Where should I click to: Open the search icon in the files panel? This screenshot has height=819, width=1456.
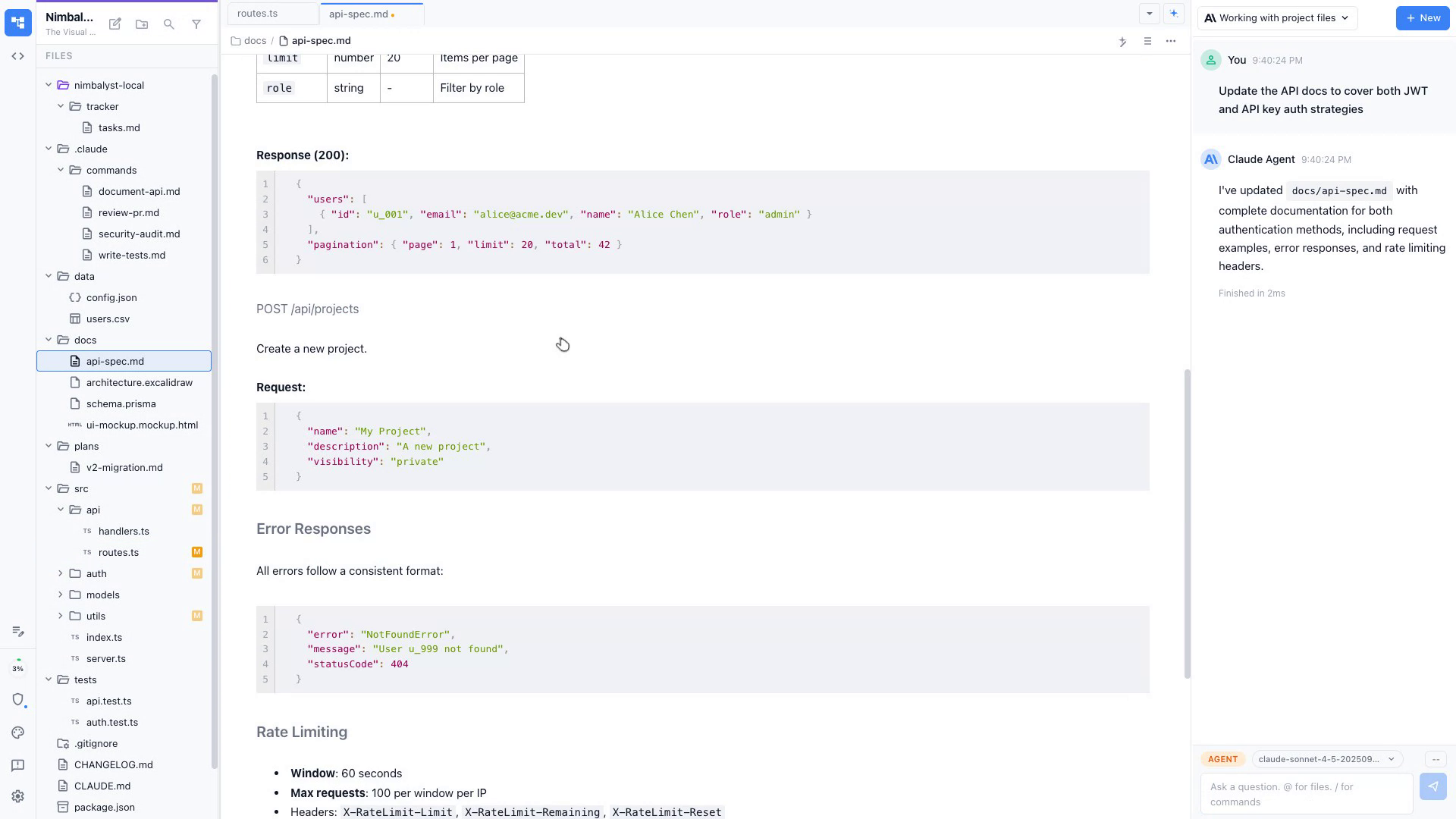pos(169,24)
